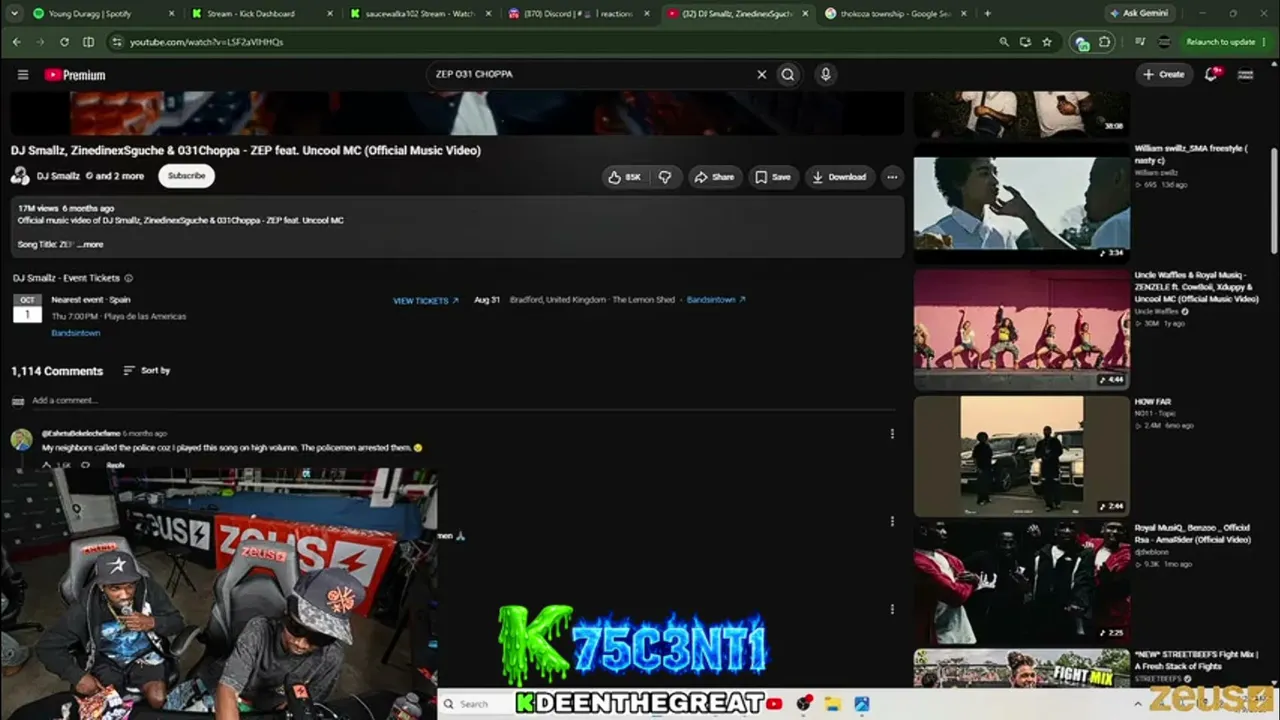1280x720 pixels.
Task: Click the Relaunch to update button
Action: click(x=1220, y=42)
